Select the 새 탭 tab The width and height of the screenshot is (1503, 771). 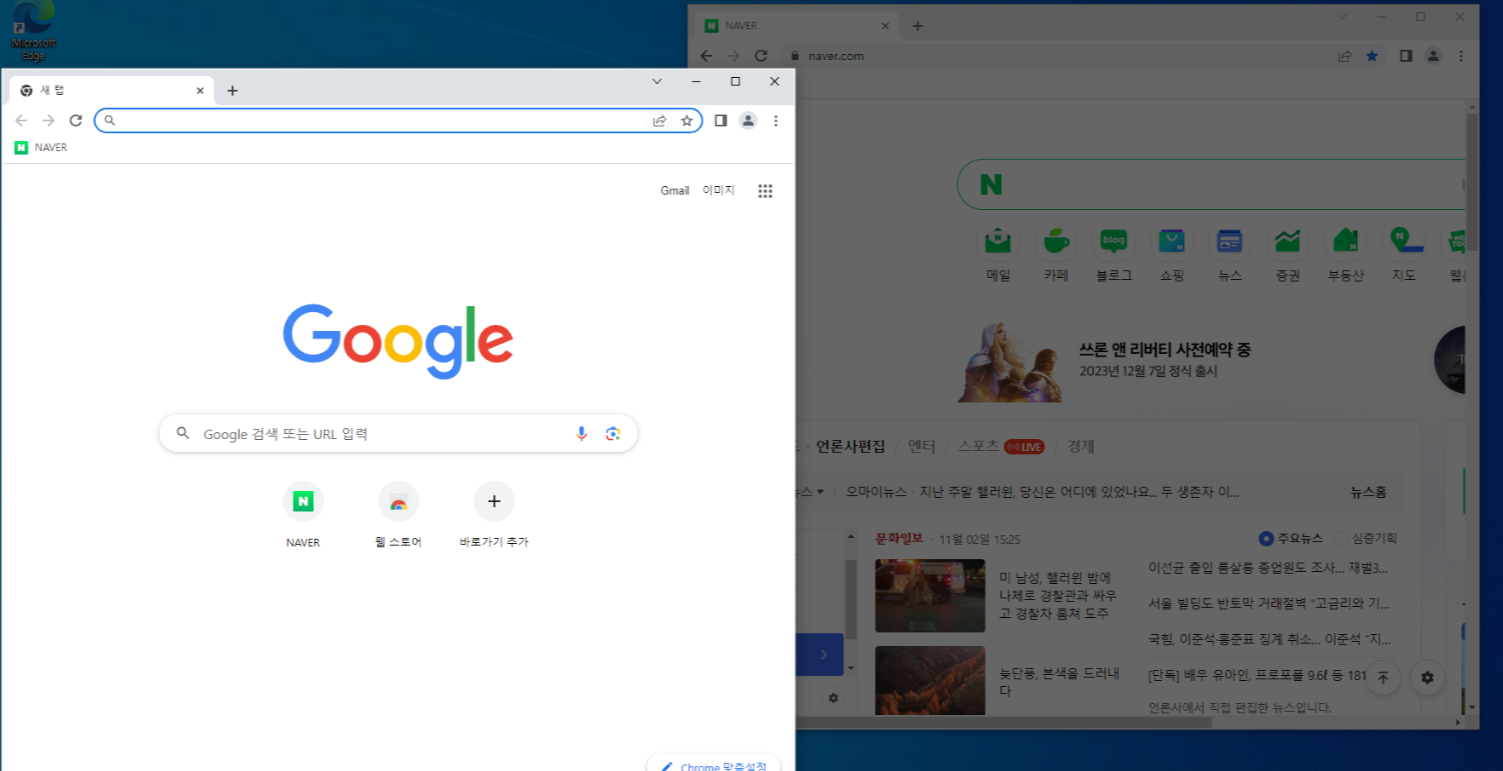coord(110,90)
